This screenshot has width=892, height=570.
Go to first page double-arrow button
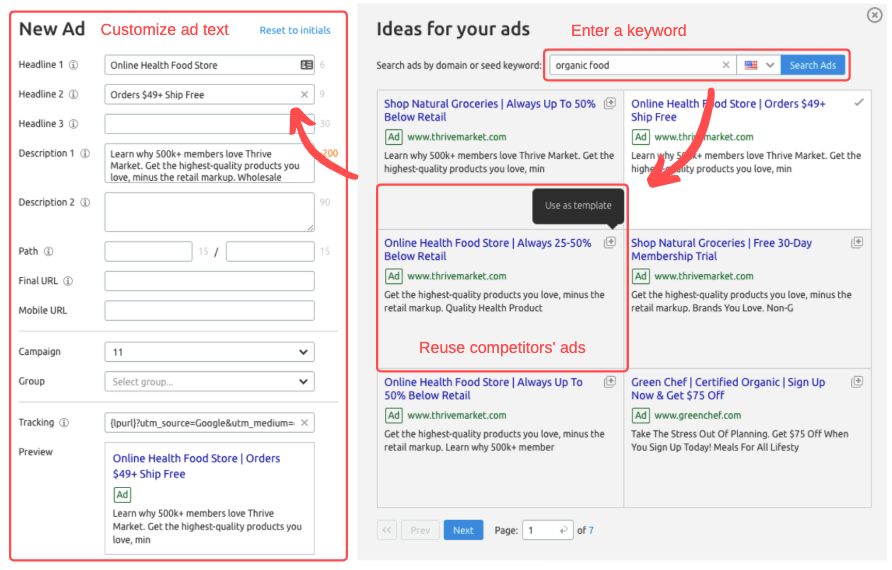pos(387,530)
